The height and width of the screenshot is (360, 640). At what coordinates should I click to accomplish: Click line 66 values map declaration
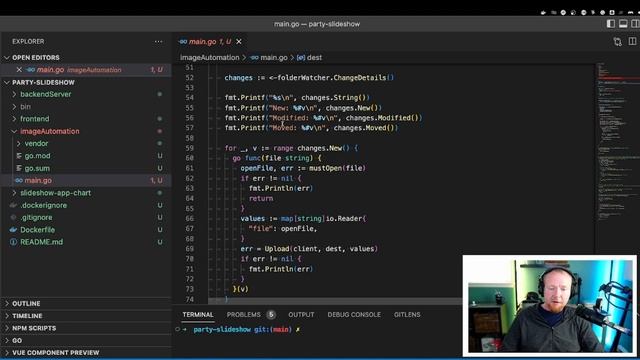point(303,218)
